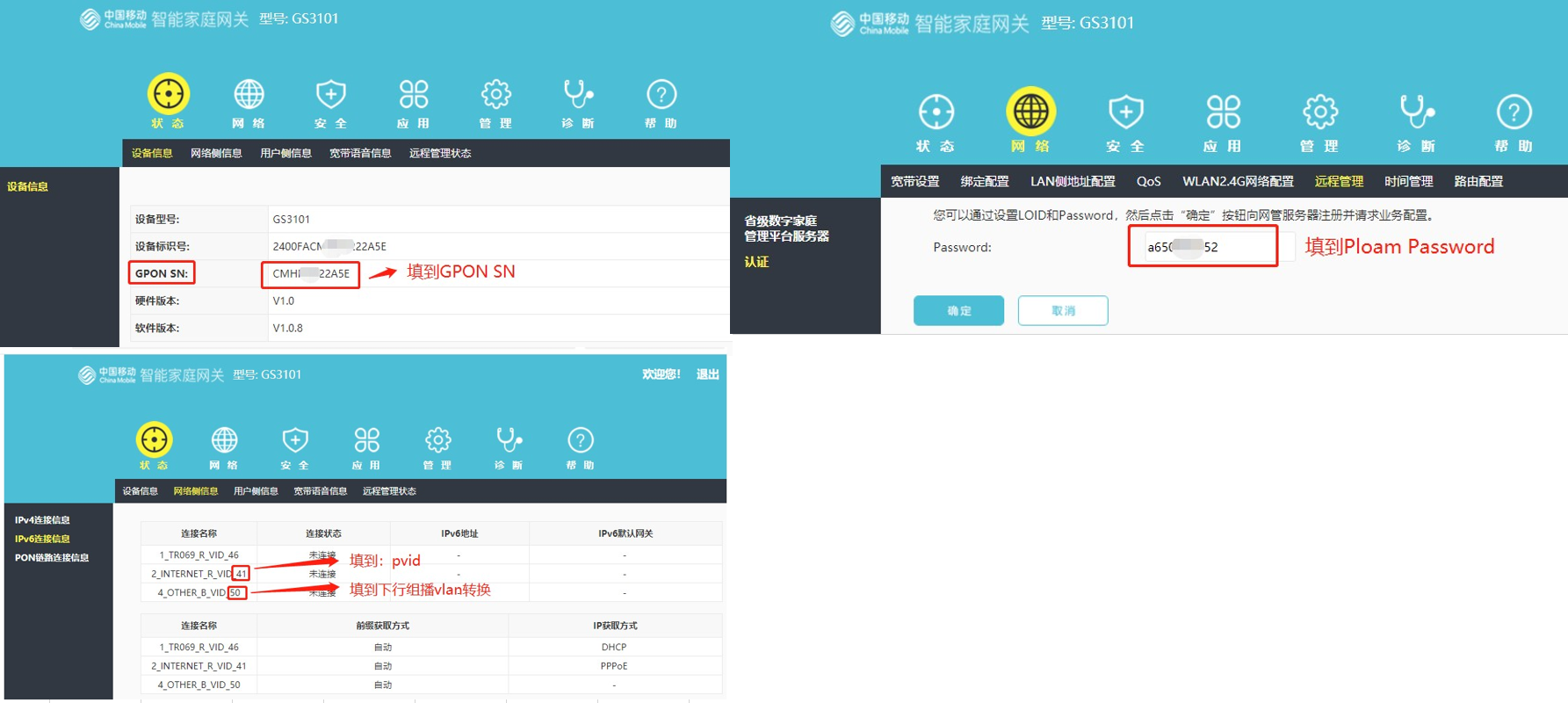This screenshot has height=703, width=1568.
Task: Click the network globe icon in top-left panel
Action: (249, 94)
